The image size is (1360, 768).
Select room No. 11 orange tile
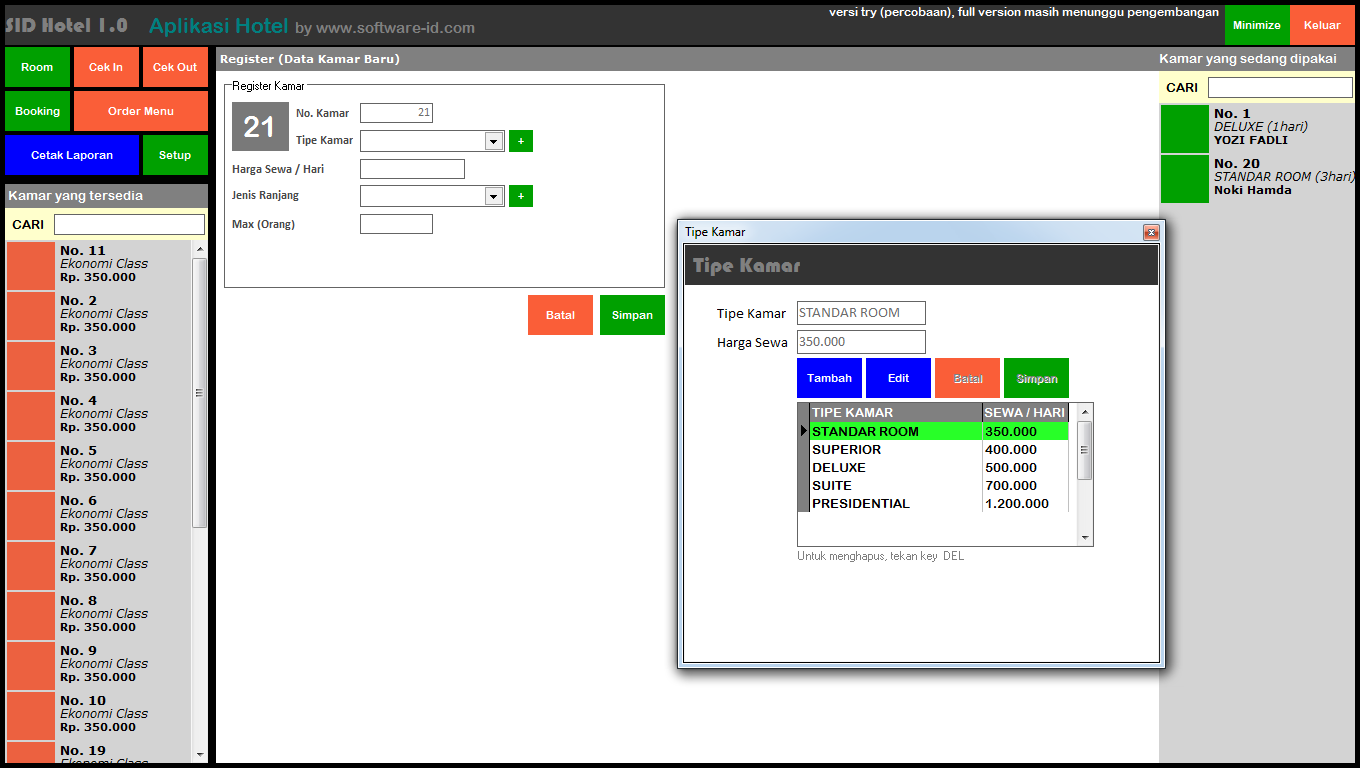[31, 266]
